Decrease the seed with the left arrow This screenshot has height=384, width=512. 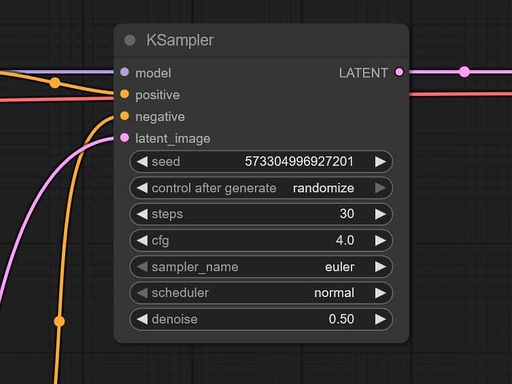click(142, 162)
